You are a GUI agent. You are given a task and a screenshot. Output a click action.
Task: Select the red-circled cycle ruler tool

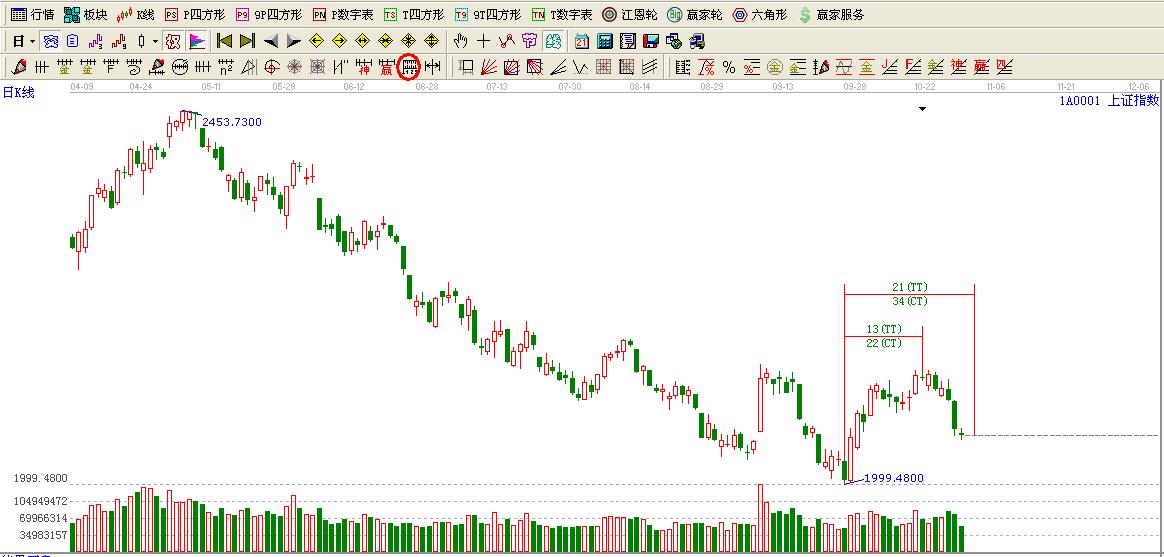tap(409, 67)
